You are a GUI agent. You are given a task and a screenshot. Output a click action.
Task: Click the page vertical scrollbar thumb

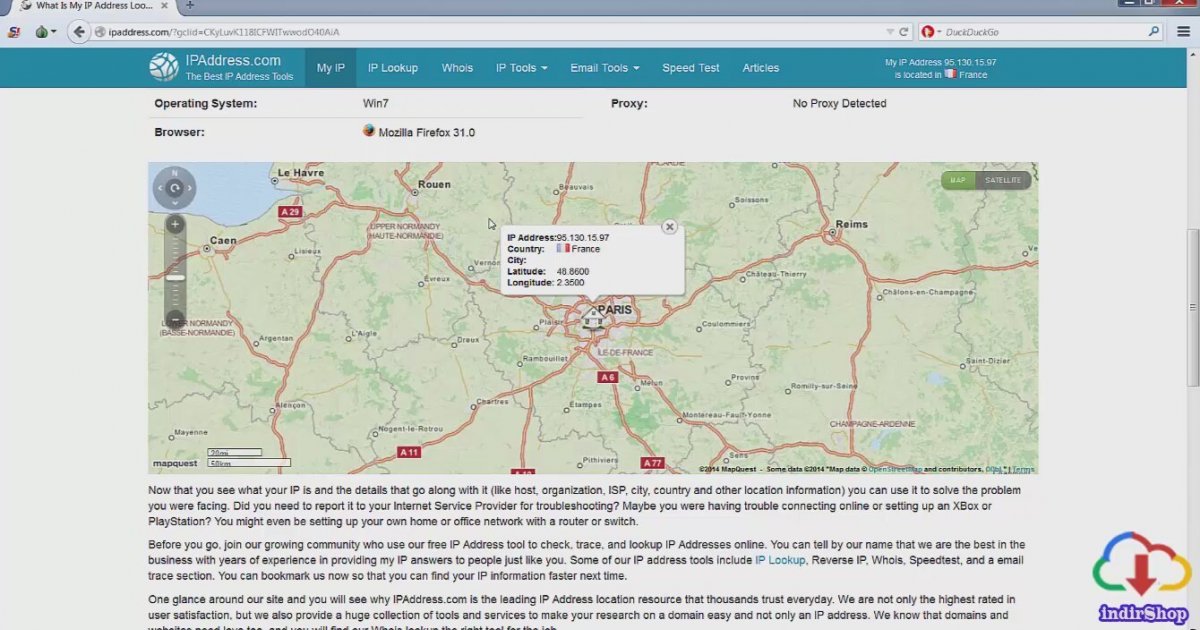1193,308
